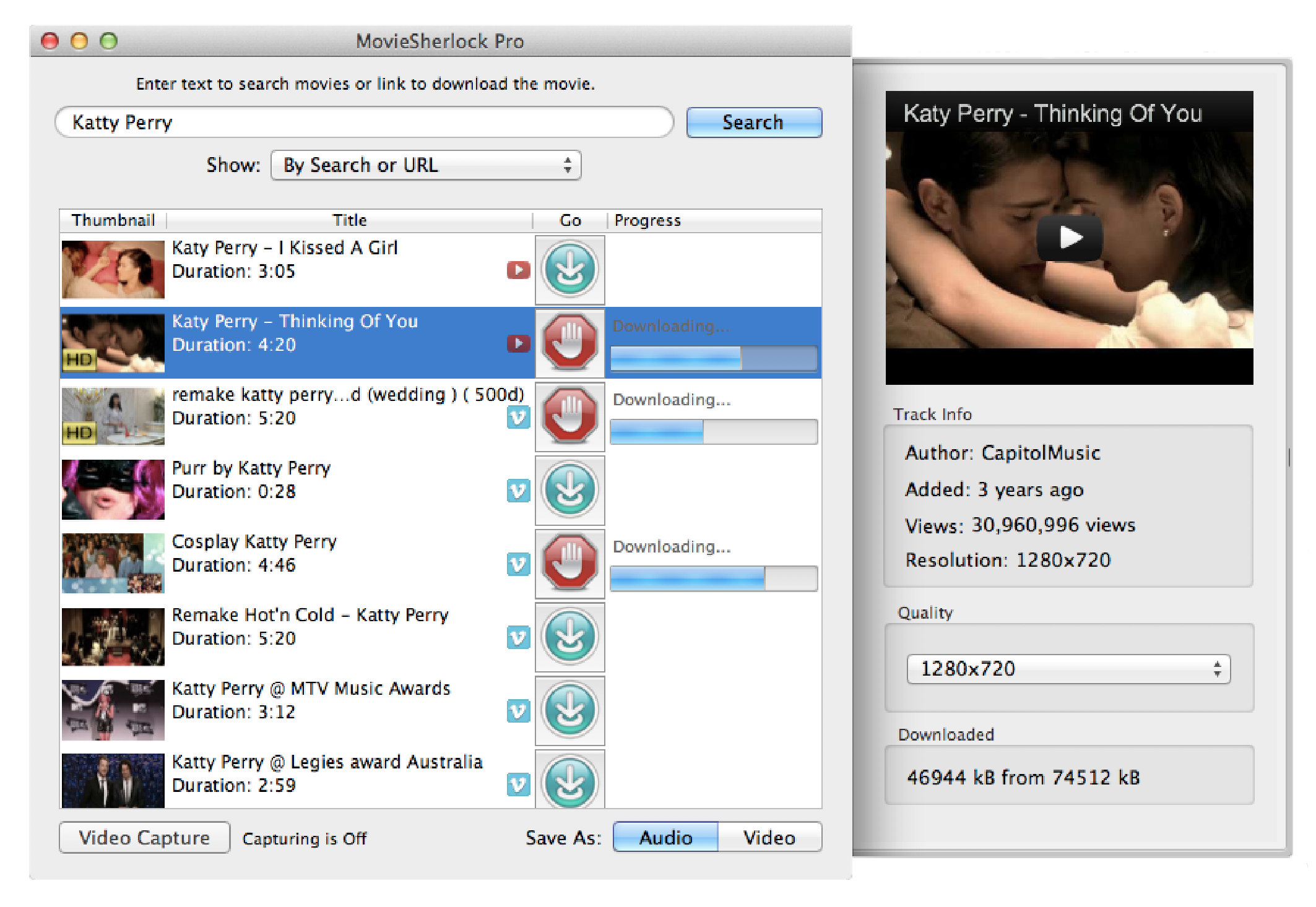Open Vimeo source of 'Cosplay Katty Perry'
The image size is (1316, 907).
pyautogui.click(x=519, y=564)
